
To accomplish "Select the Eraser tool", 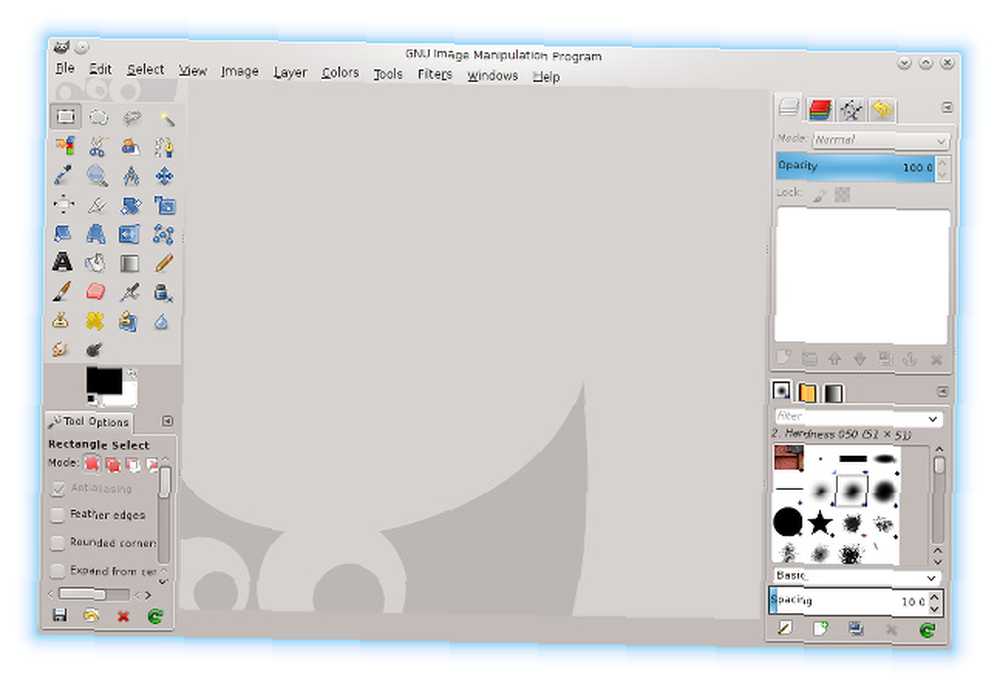I will point(95,292).
